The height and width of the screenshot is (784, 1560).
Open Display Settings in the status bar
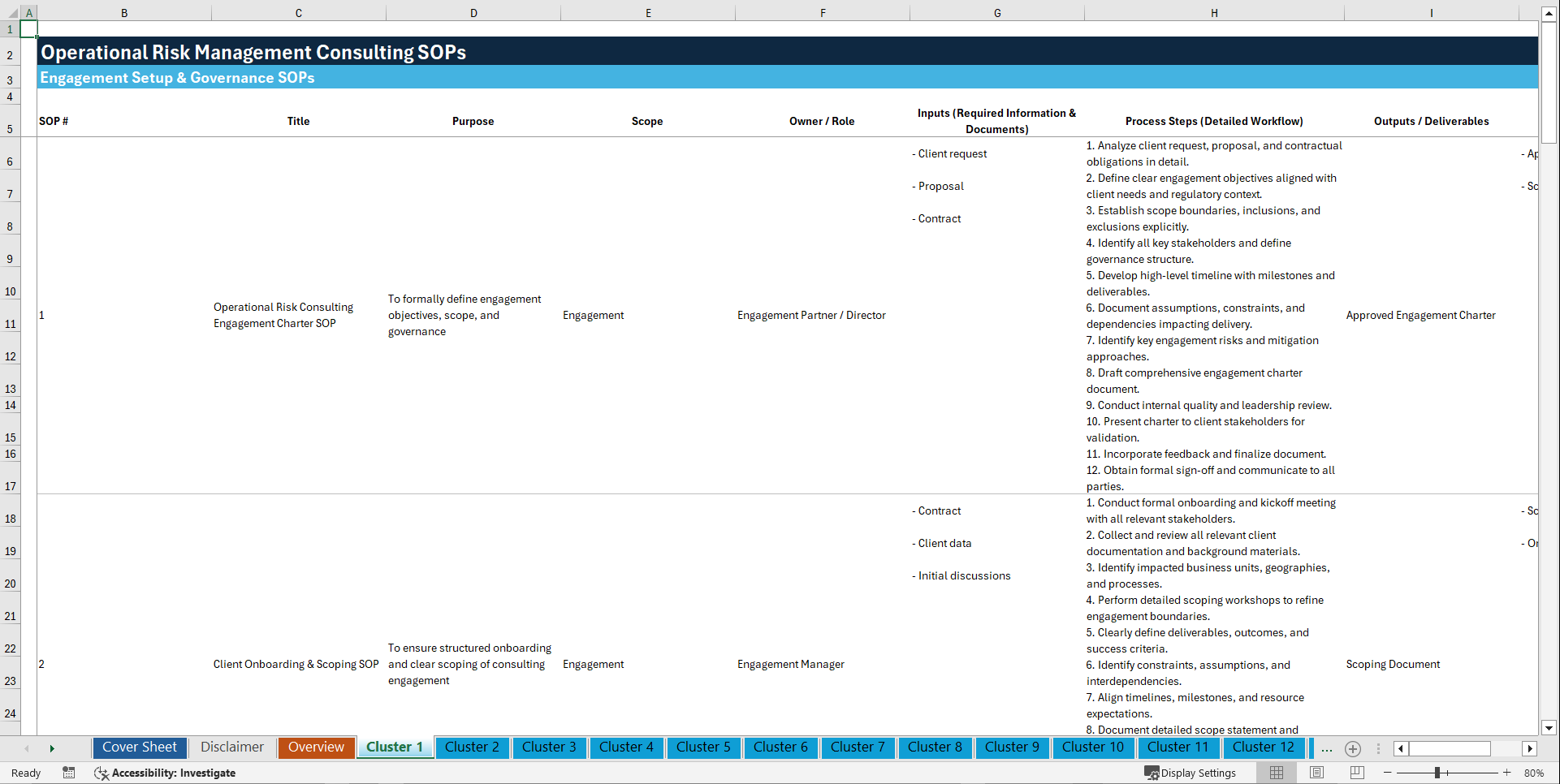pos(1191,773)
